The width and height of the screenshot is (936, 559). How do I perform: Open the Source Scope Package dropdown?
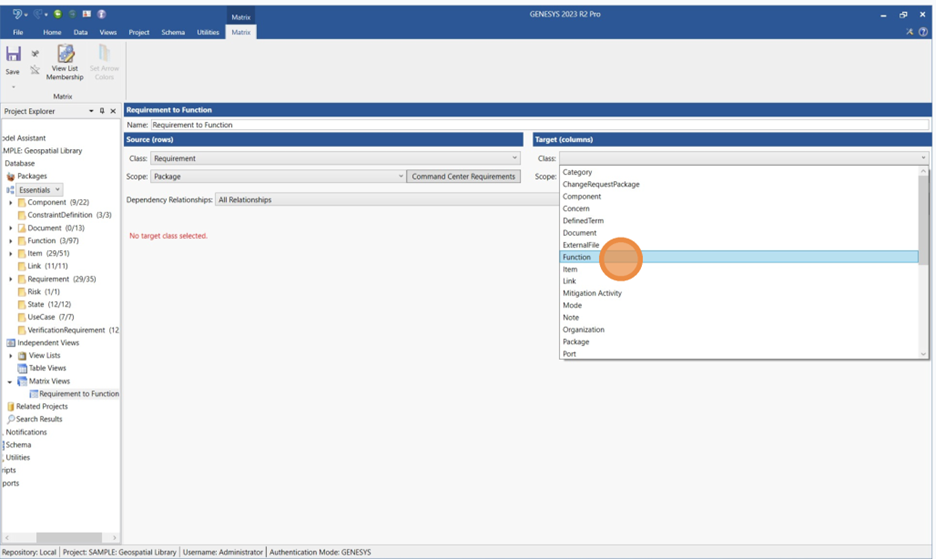278,176
